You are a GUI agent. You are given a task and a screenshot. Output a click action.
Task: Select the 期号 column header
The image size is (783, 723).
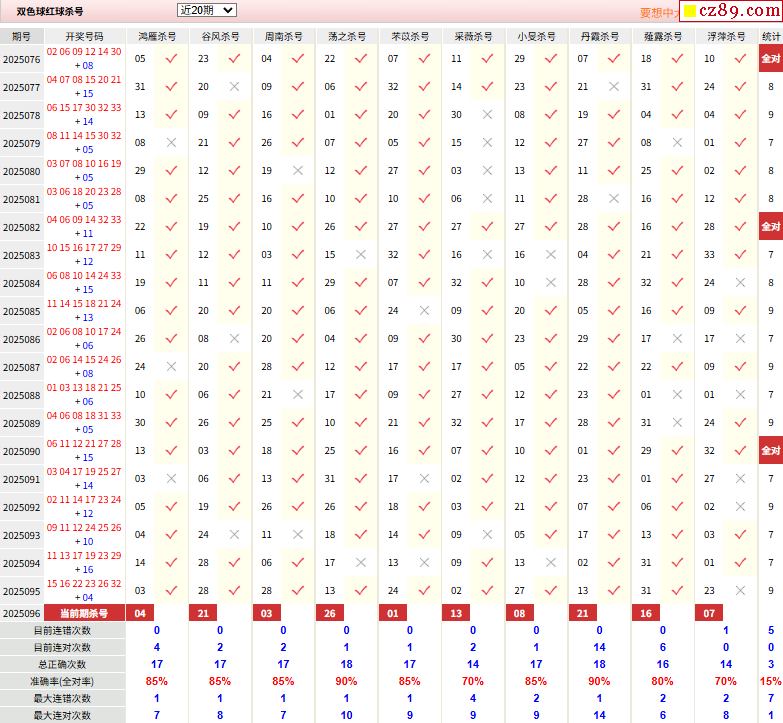[21, 36]
